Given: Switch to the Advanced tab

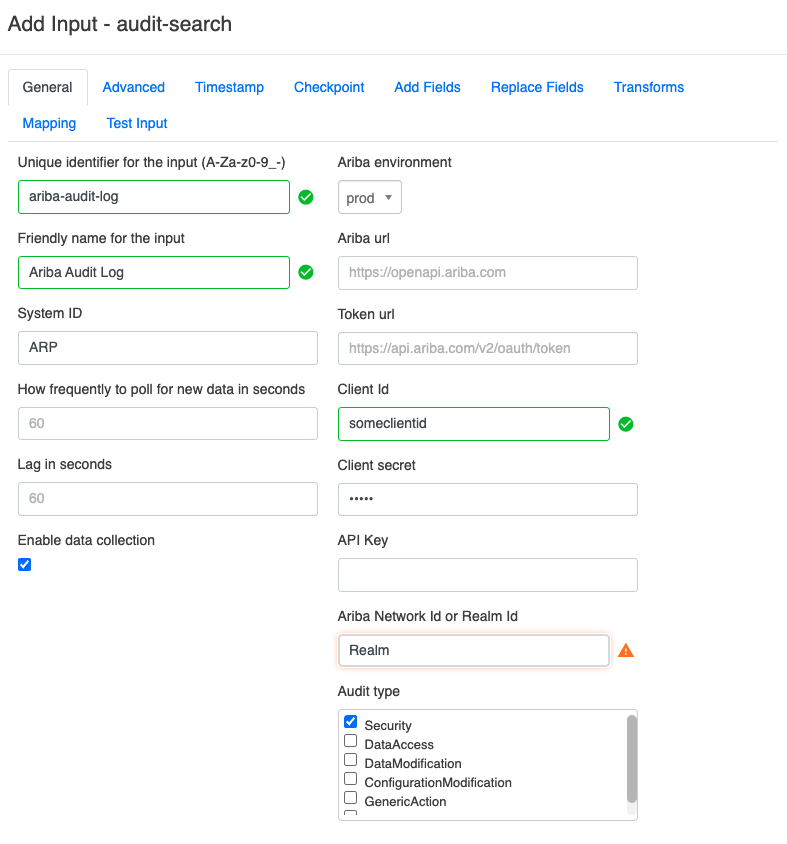Looking at the screenshot, I should (133, 87).
